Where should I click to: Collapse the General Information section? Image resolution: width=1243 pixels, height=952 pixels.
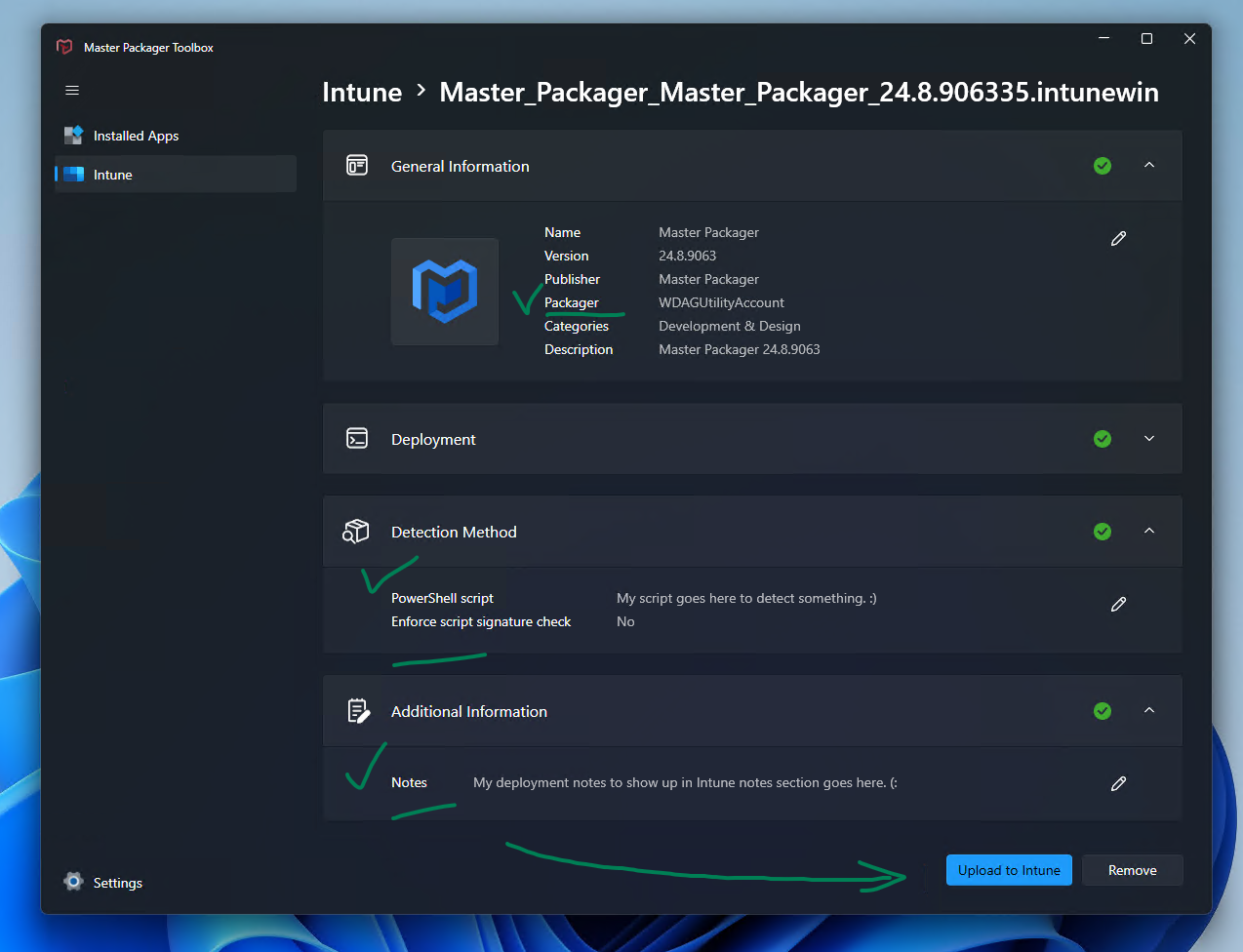pos(1149,166)
